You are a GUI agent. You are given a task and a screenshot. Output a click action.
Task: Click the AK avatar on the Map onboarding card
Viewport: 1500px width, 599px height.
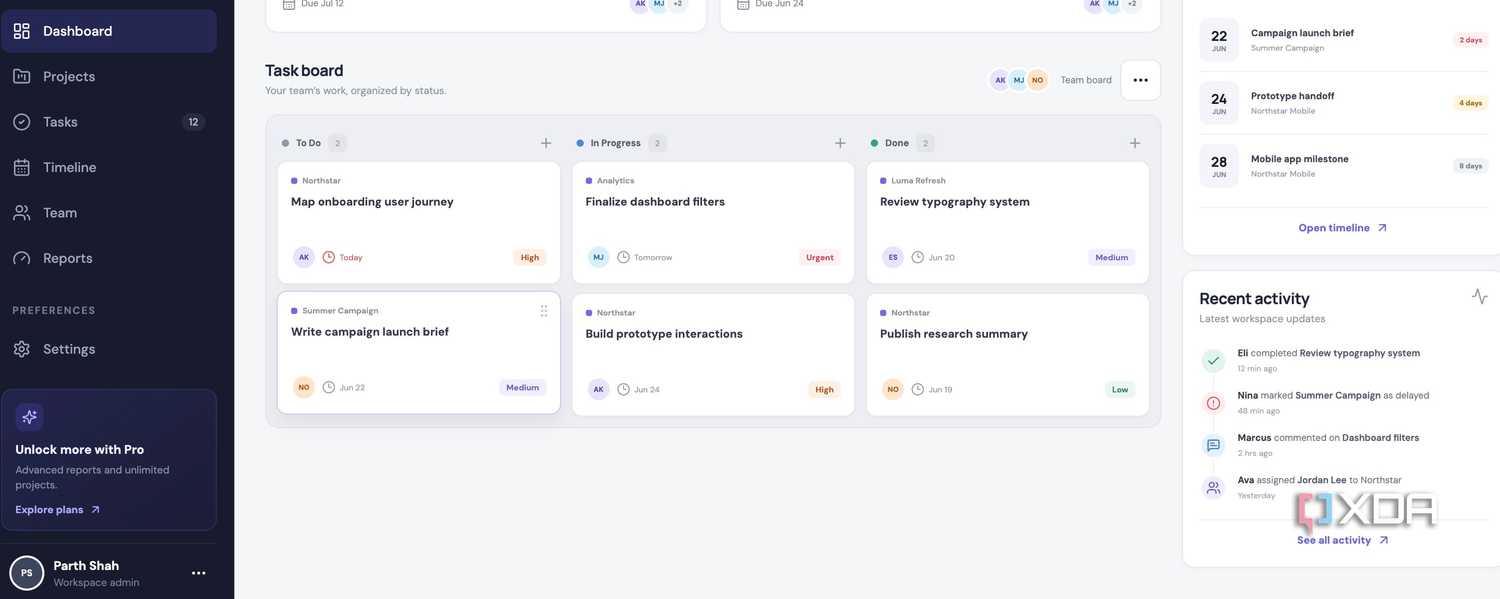(x=304, y=257)
